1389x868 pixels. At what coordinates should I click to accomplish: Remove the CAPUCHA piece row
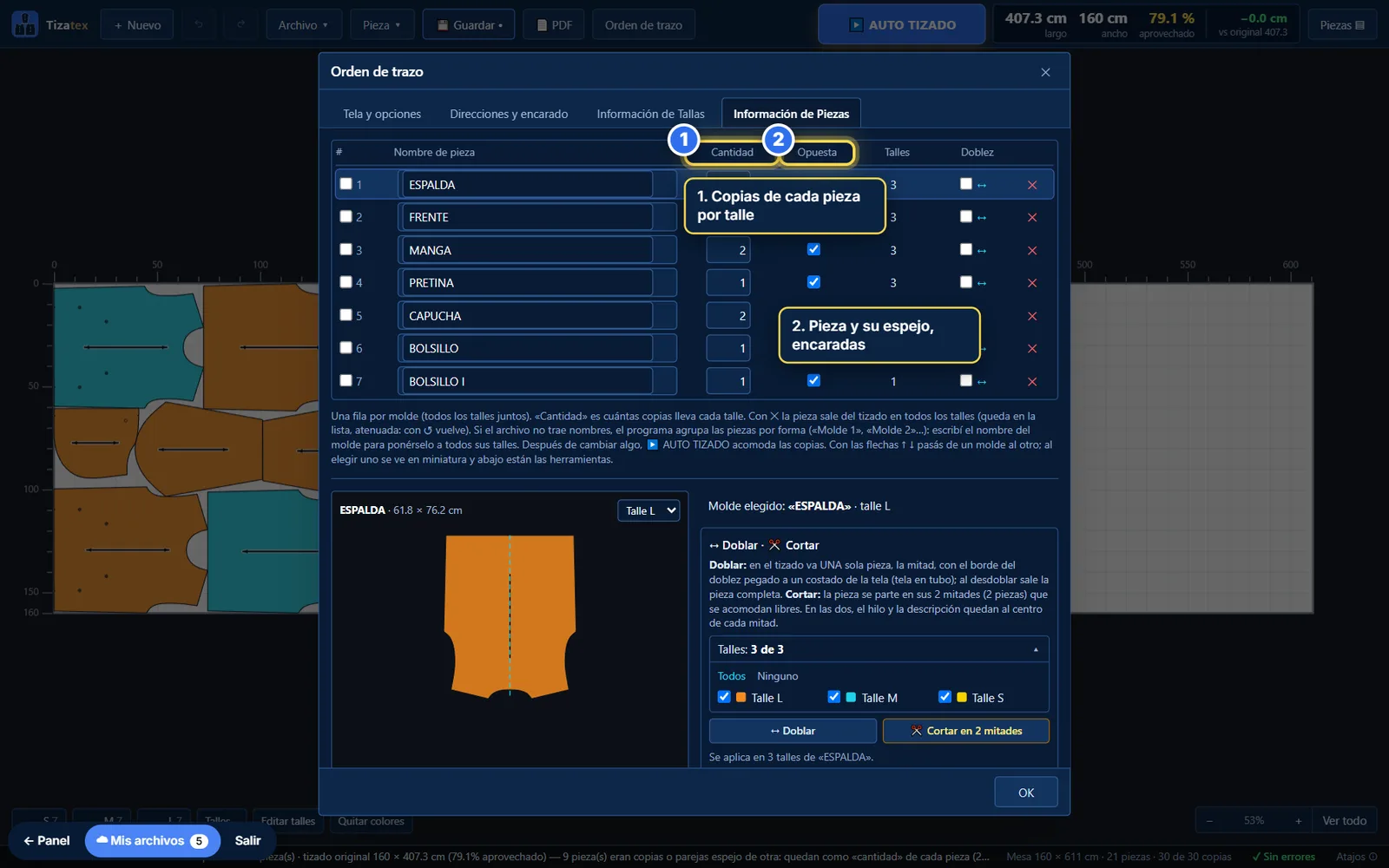pos(1032,316)
